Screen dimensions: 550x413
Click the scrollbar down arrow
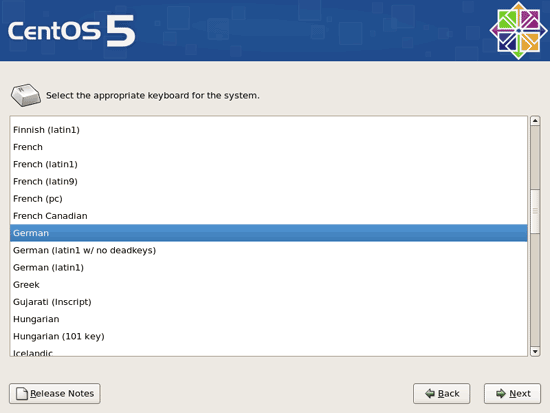coord(535,351)
